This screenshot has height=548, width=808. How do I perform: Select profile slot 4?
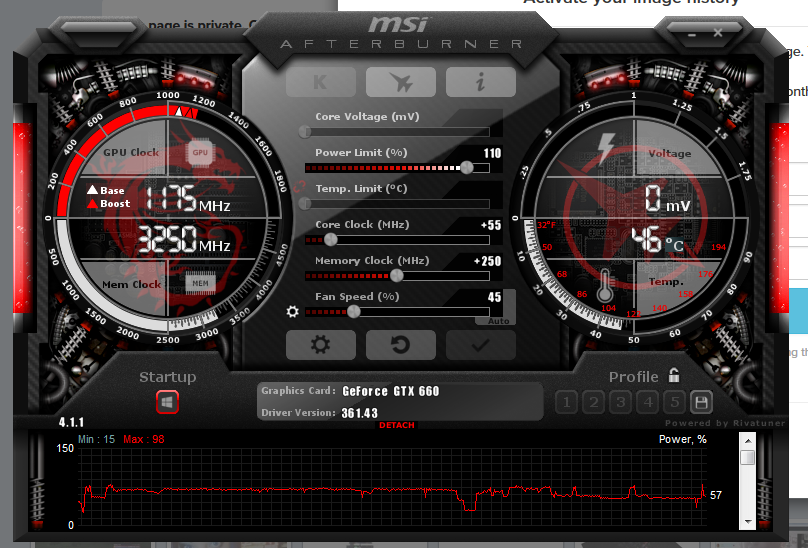click(648, 402)
